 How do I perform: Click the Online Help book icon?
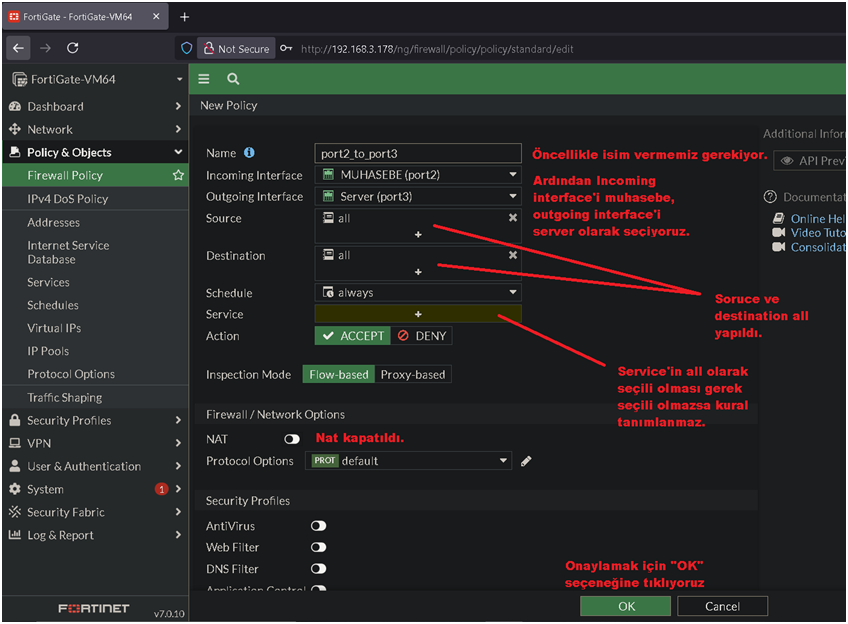click(778, 218)
